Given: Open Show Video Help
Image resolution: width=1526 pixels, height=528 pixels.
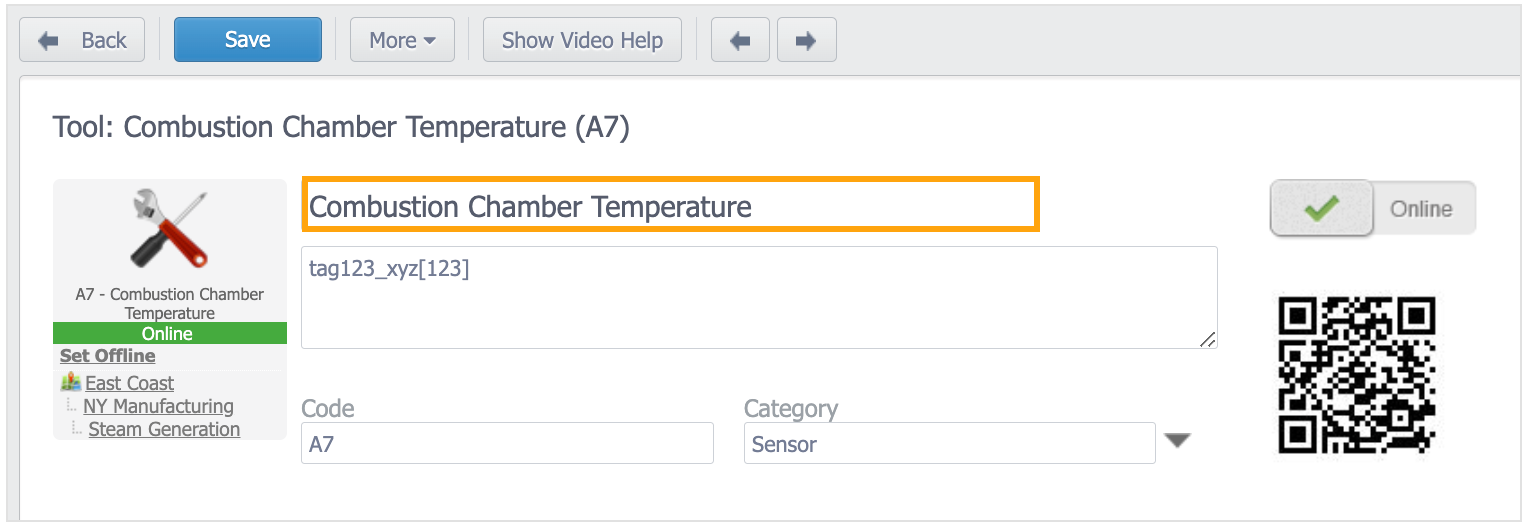Looking at the screenshot, I should (x=582, y=40).
